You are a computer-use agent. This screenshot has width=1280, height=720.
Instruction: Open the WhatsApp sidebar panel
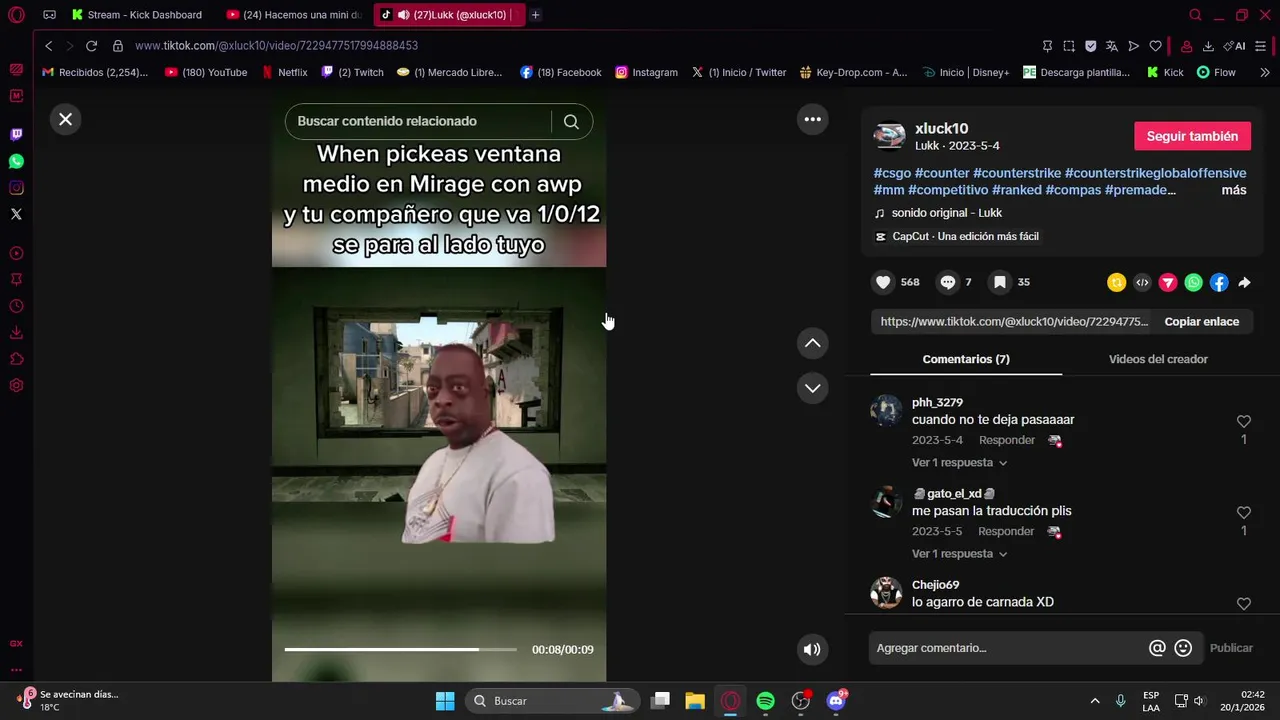[16, 161]
